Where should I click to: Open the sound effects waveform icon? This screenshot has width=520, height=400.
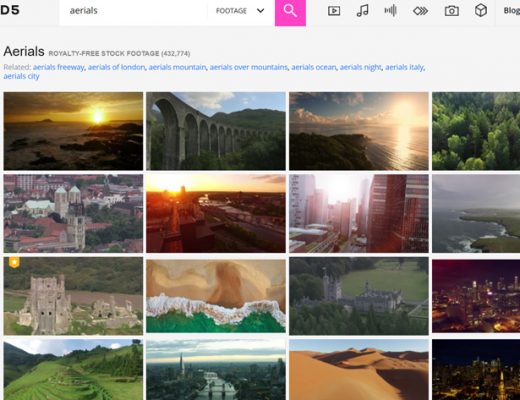point(390,11)
